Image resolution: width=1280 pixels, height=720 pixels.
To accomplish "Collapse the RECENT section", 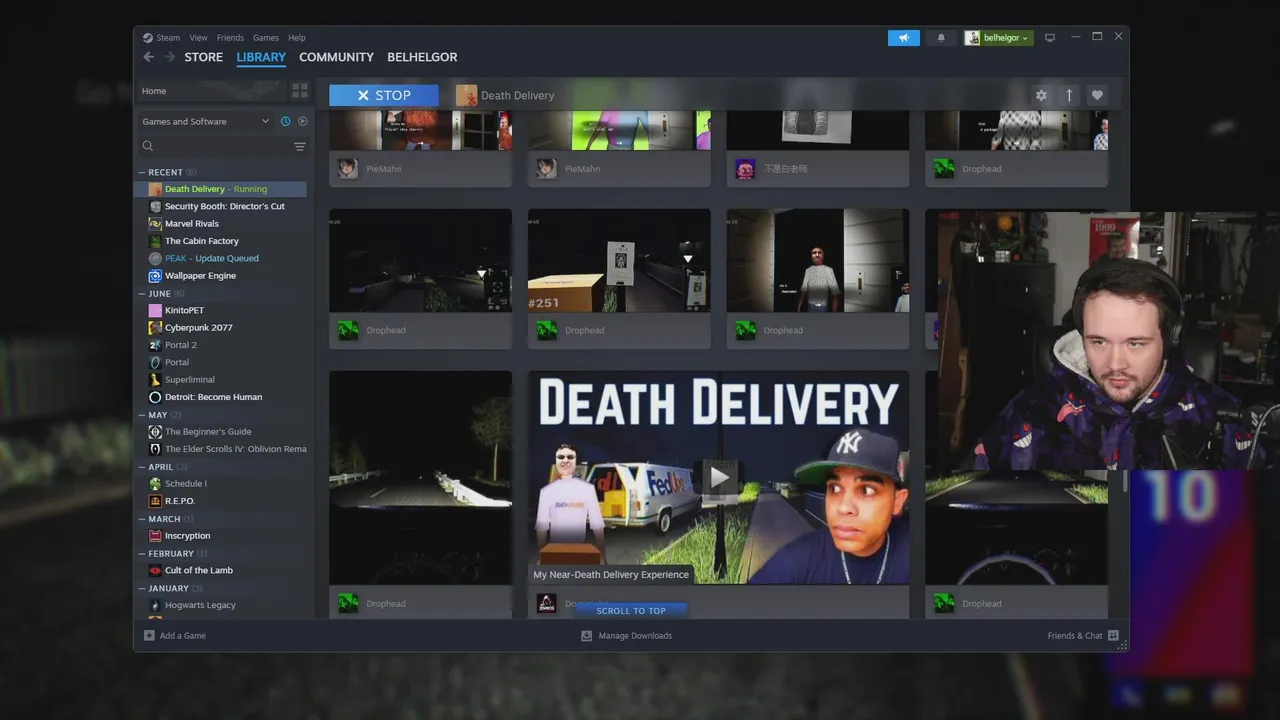I will (x=142, y=172).
